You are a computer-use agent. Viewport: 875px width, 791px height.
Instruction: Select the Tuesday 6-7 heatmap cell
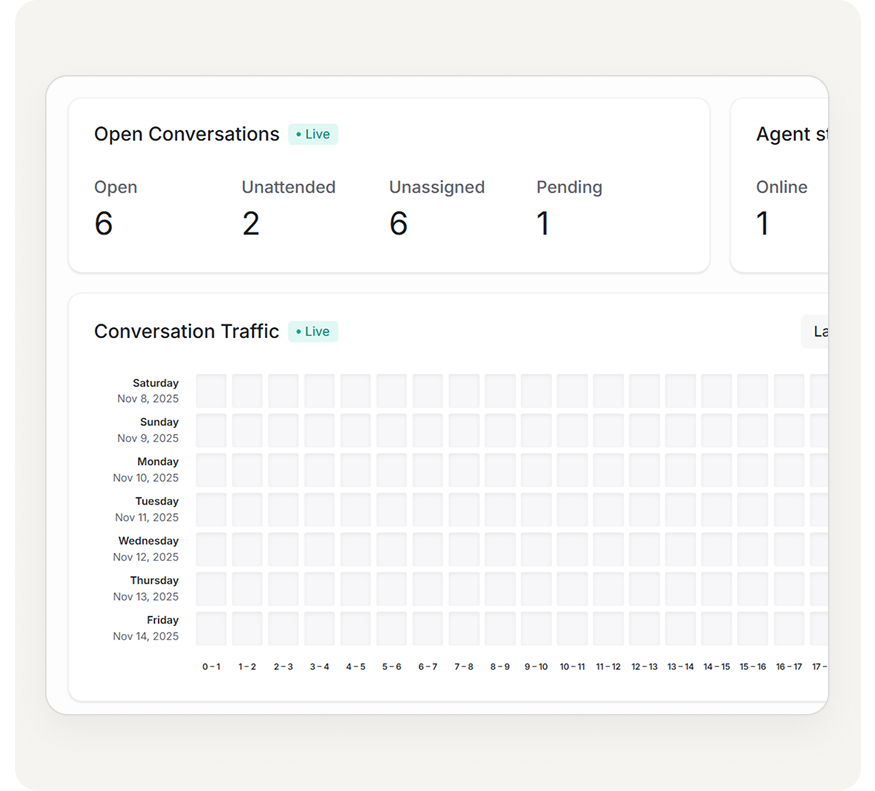[428, 510]
